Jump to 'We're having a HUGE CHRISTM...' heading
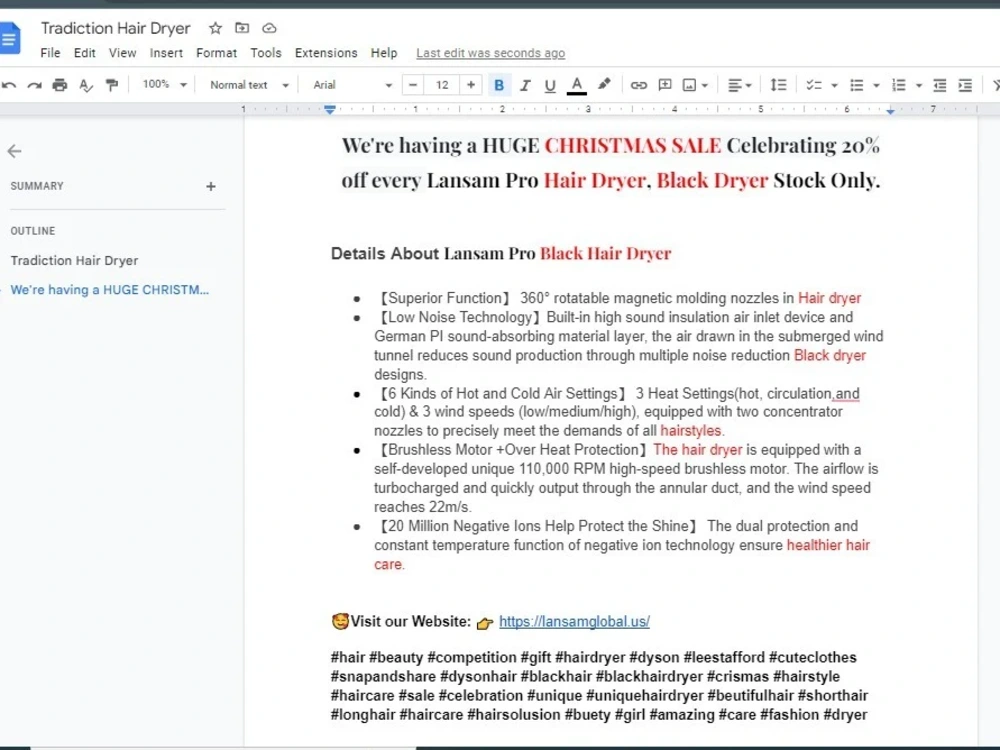The width and height of the screenshot is (1000, 750). 110,290
